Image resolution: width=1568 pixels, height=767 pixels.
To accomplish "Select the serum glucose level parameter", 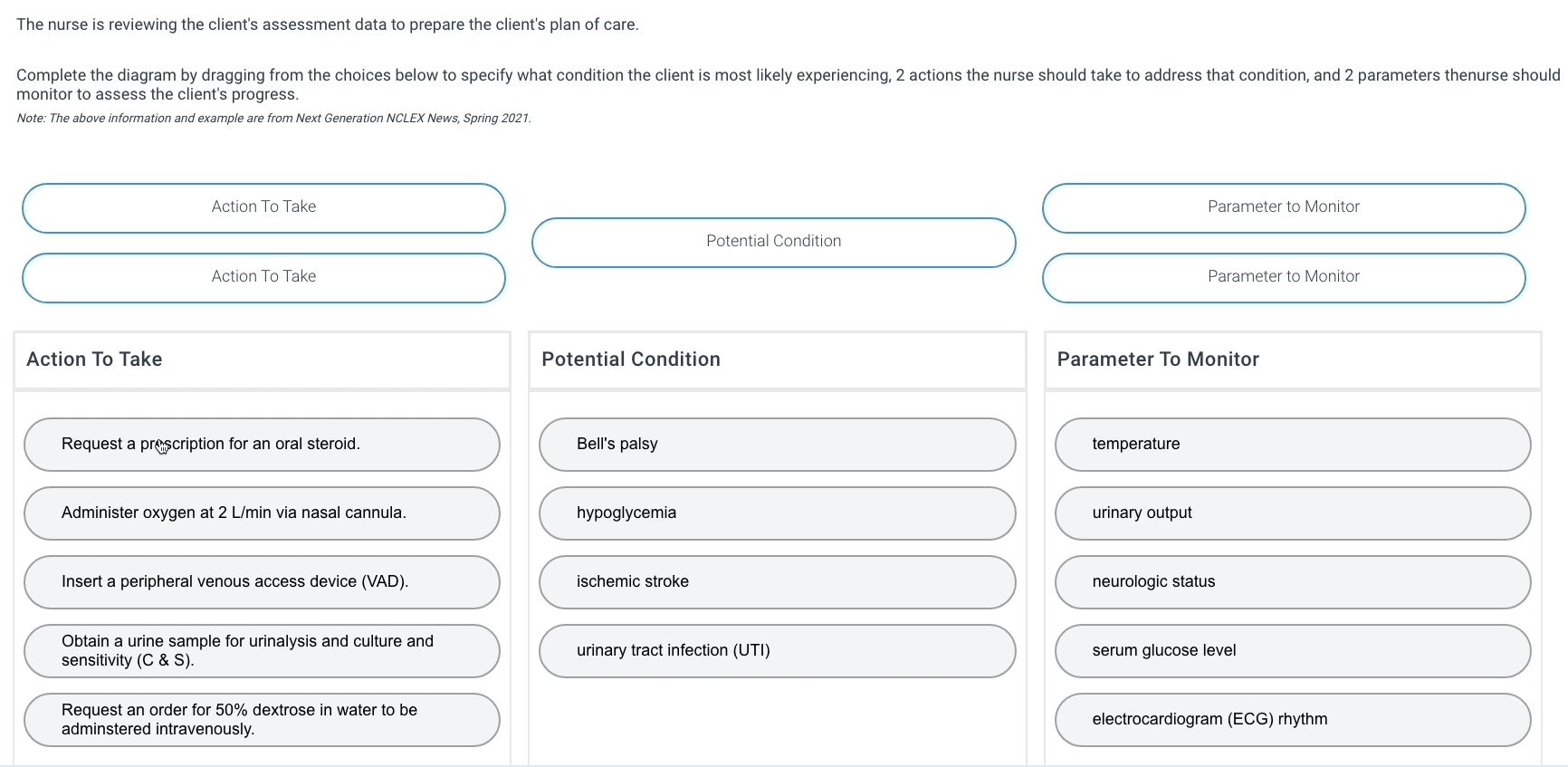I will click(1293, 650).
